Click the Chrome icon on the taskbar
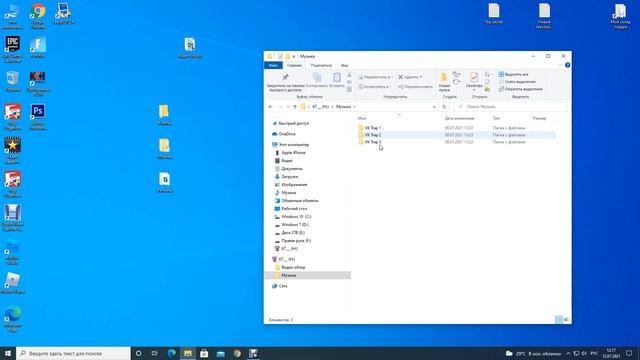 click(237, 353)
